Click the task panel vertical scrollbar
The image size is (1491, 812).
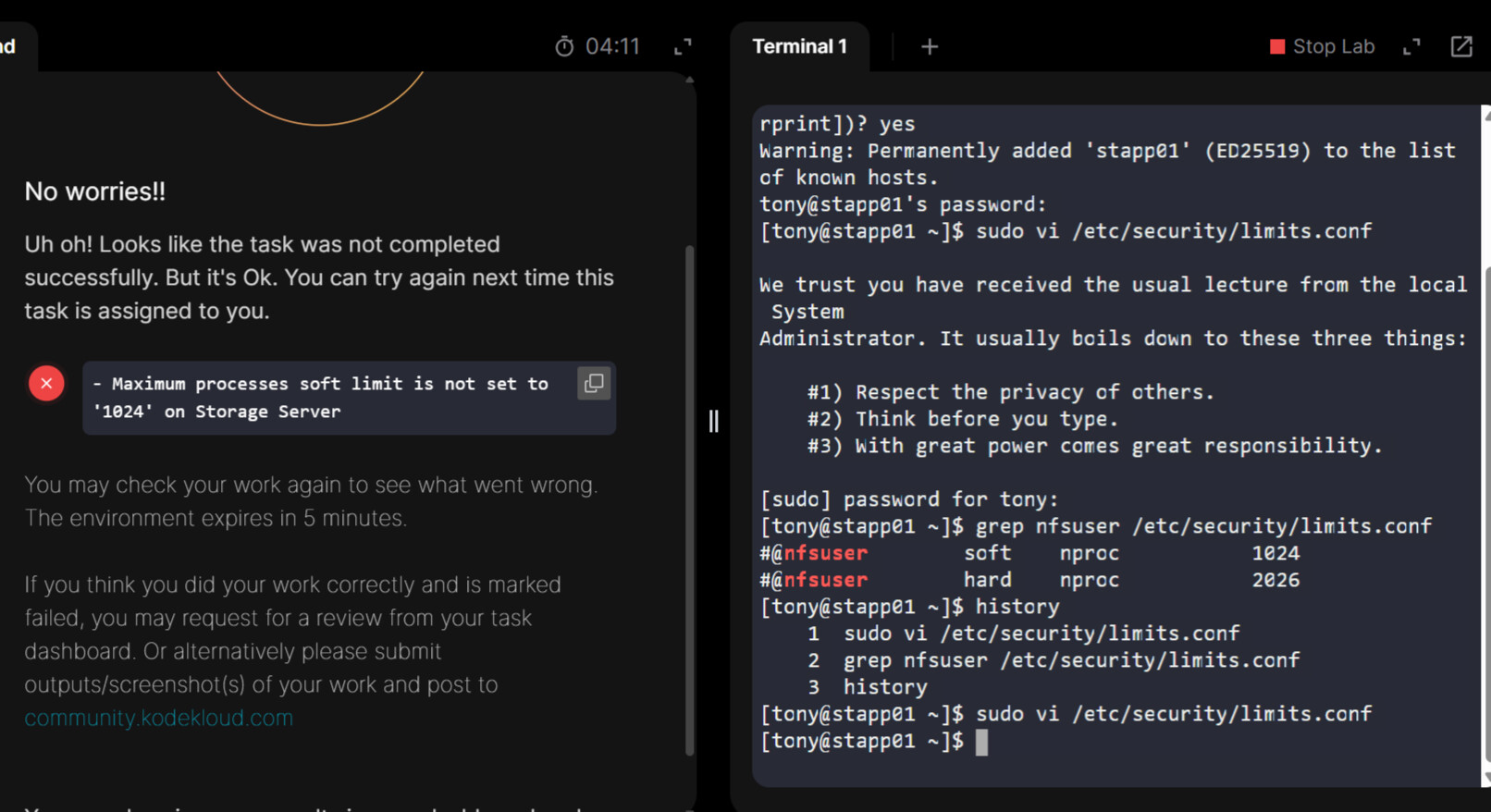coord(689,499)
